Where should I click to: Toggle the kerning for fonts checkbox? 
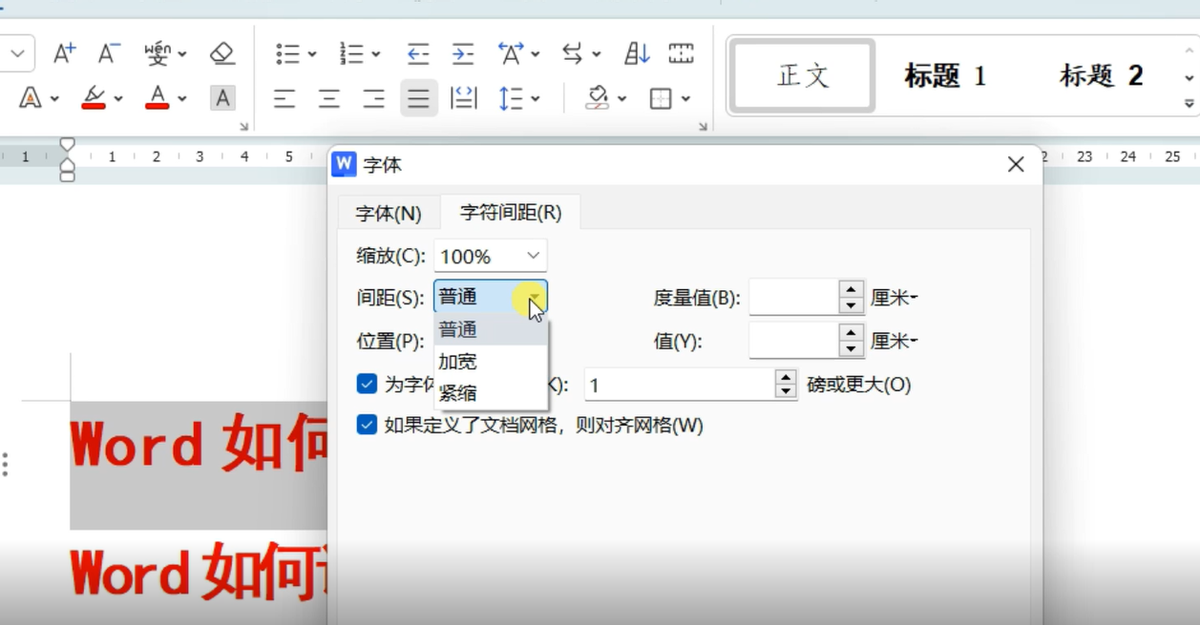click(367, 384)
